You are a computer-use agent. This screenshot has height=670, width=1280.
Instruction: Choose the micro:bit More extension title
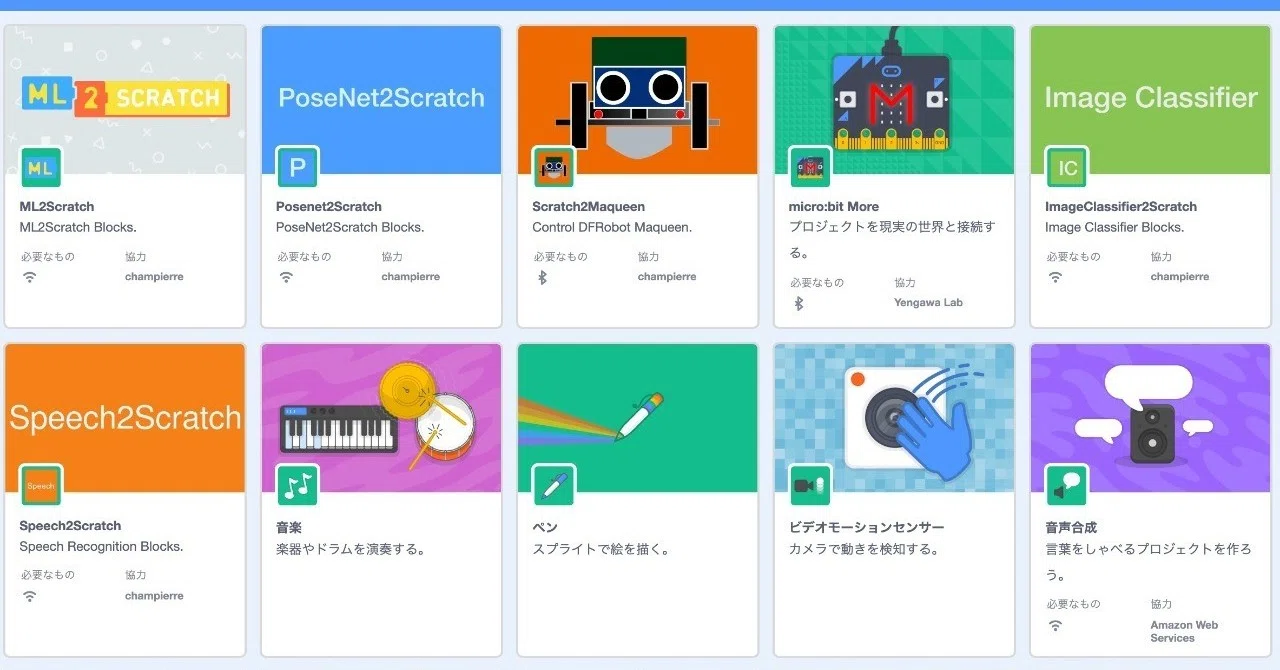tap(834, 207)
